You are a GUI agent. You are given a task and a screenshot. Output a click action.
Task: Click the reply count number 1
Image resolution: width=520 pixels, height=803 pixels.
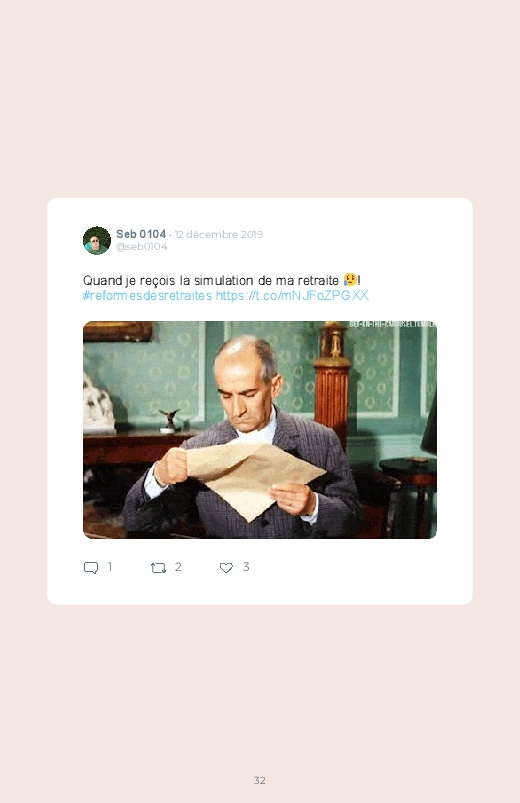click(110, 567)
